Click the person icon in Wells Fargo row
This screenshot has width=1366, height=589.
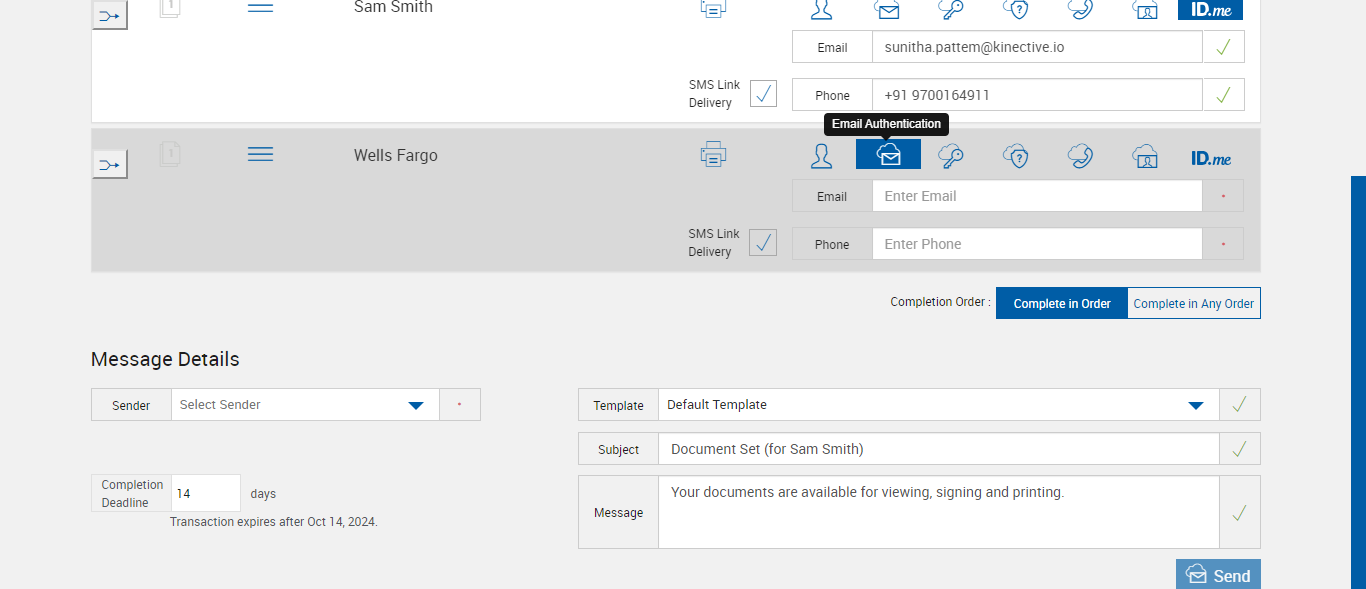(x=821, y=156)
